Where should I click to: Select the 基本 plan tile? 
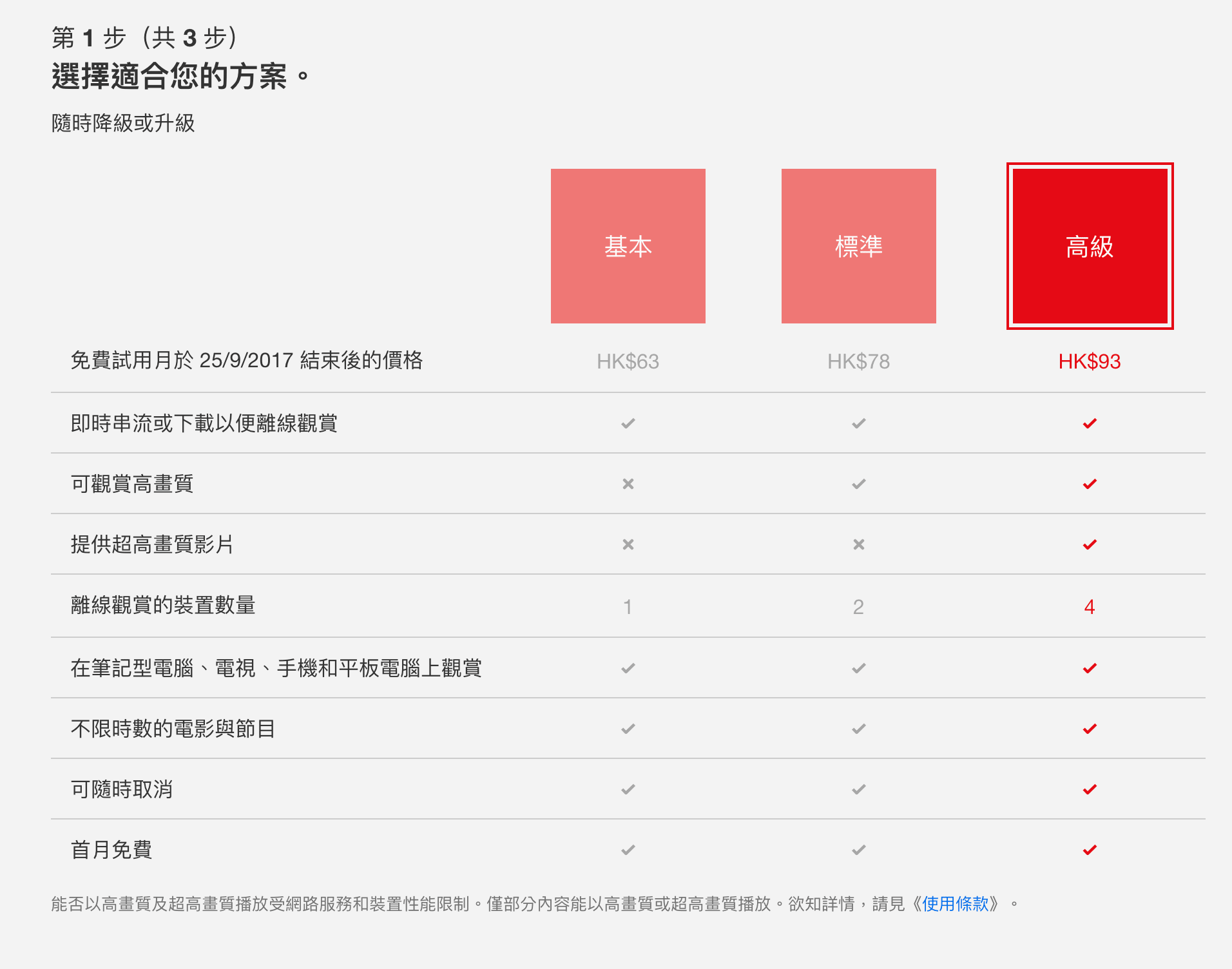628,246
